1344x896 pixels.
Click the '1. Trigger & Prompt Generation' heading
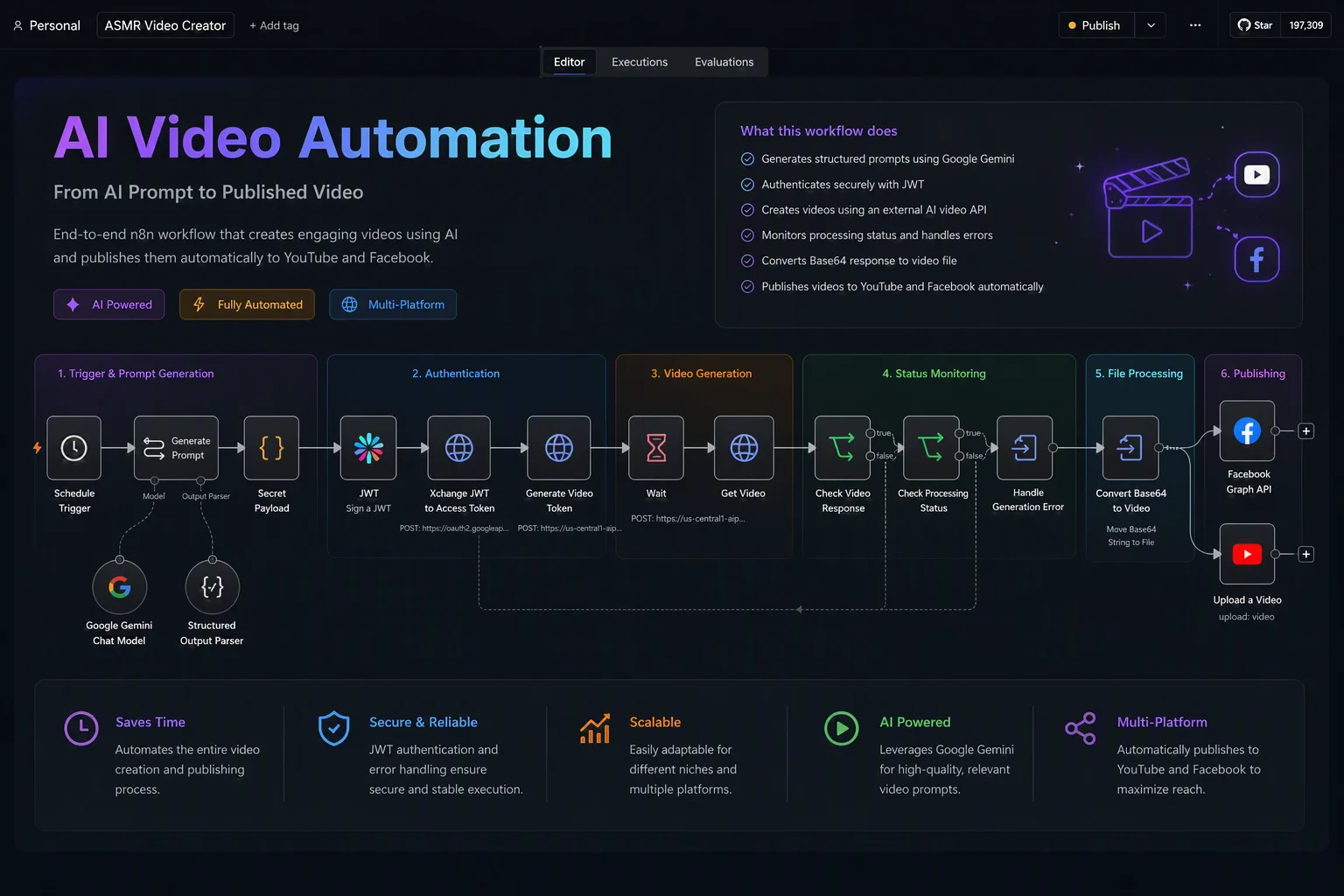[136, 374]
